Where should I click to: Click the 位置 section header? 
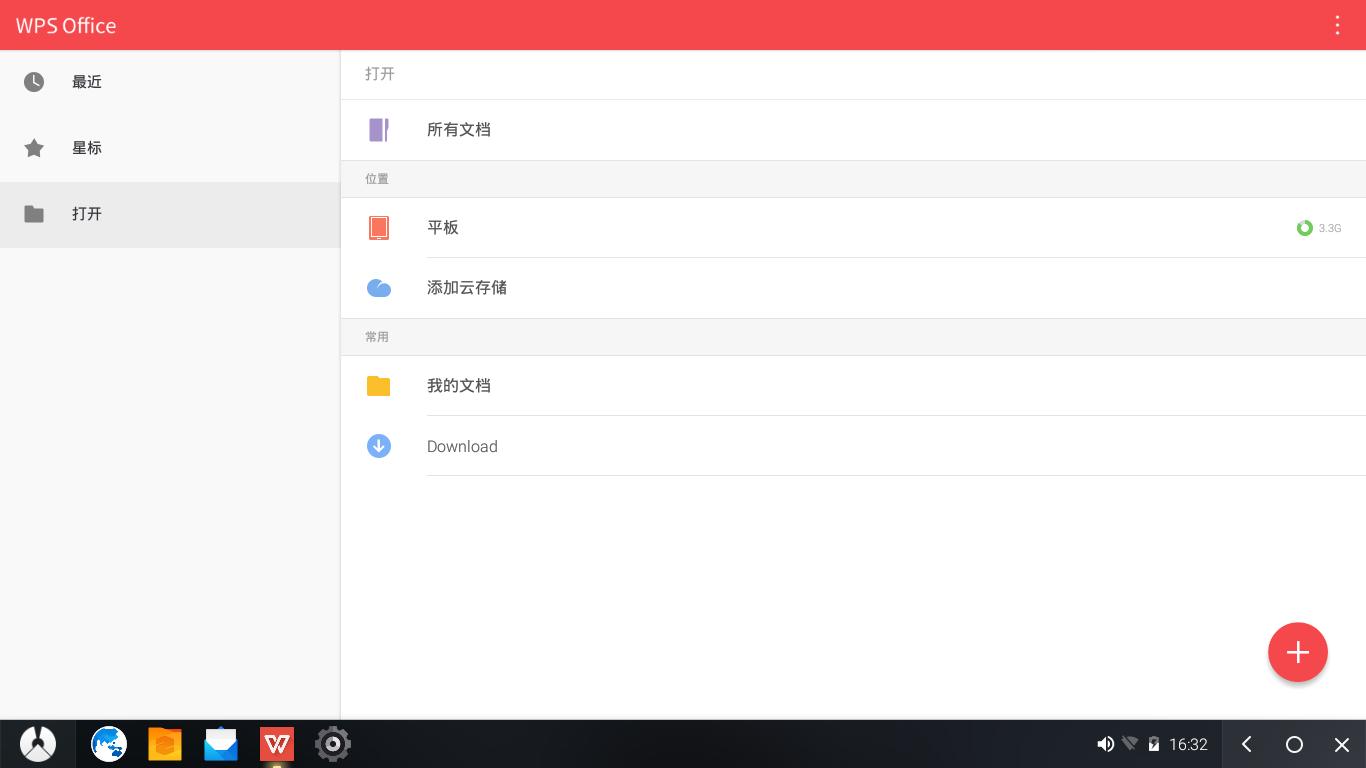point(377,179)
